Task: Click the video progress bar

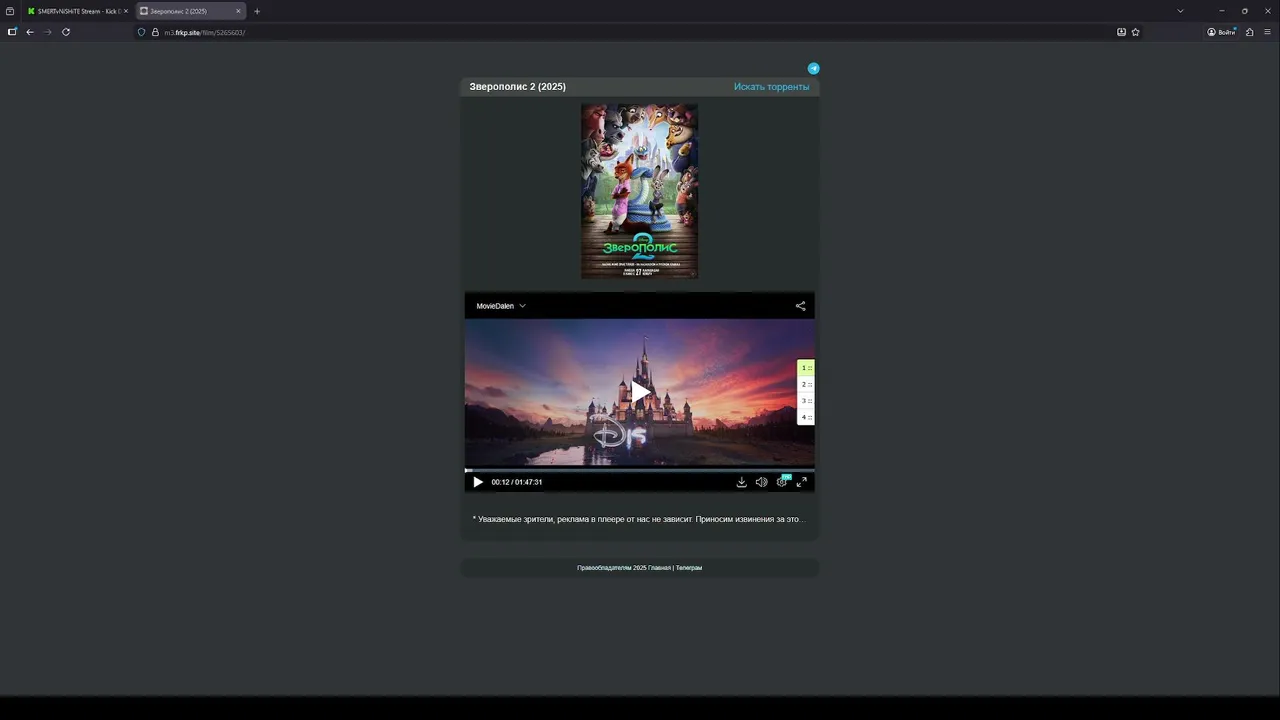Action: pyautogui.click(x=640, y=470)
